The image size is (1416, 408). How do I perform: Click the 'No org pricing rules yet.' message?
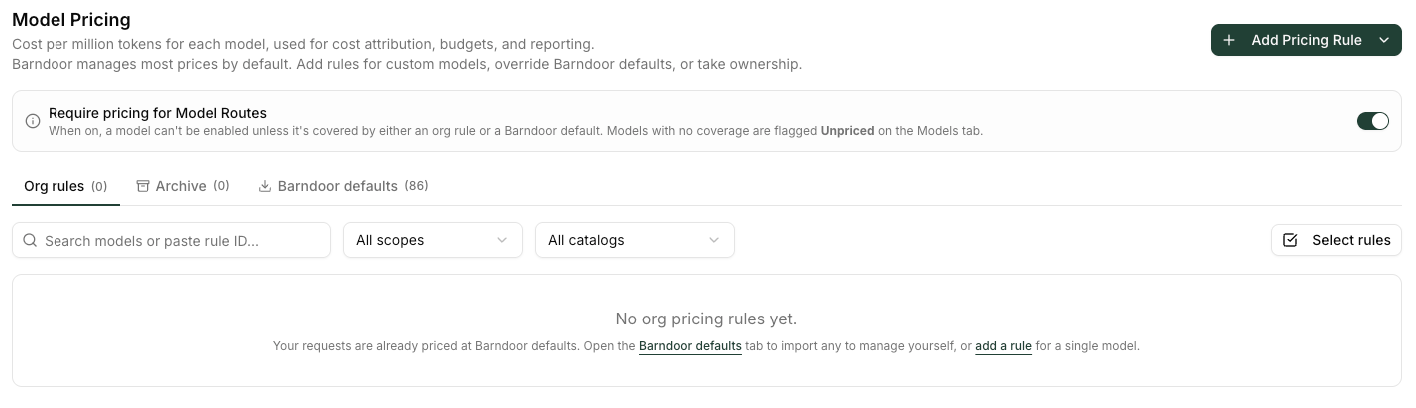click(706, 319)
